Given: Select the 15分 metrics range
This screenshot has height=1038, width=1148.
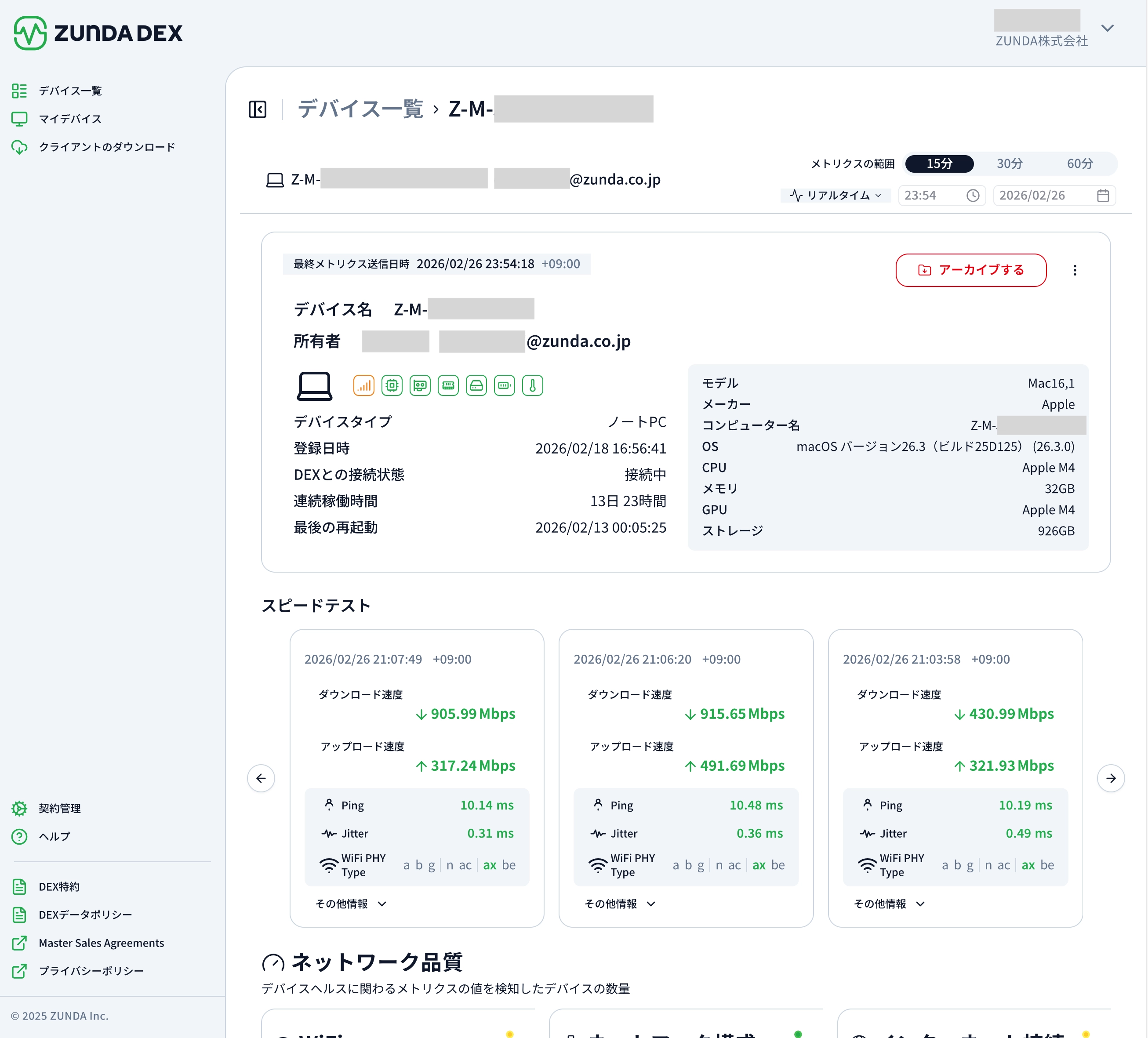Looking at the screenshot, I should point(939,164).
